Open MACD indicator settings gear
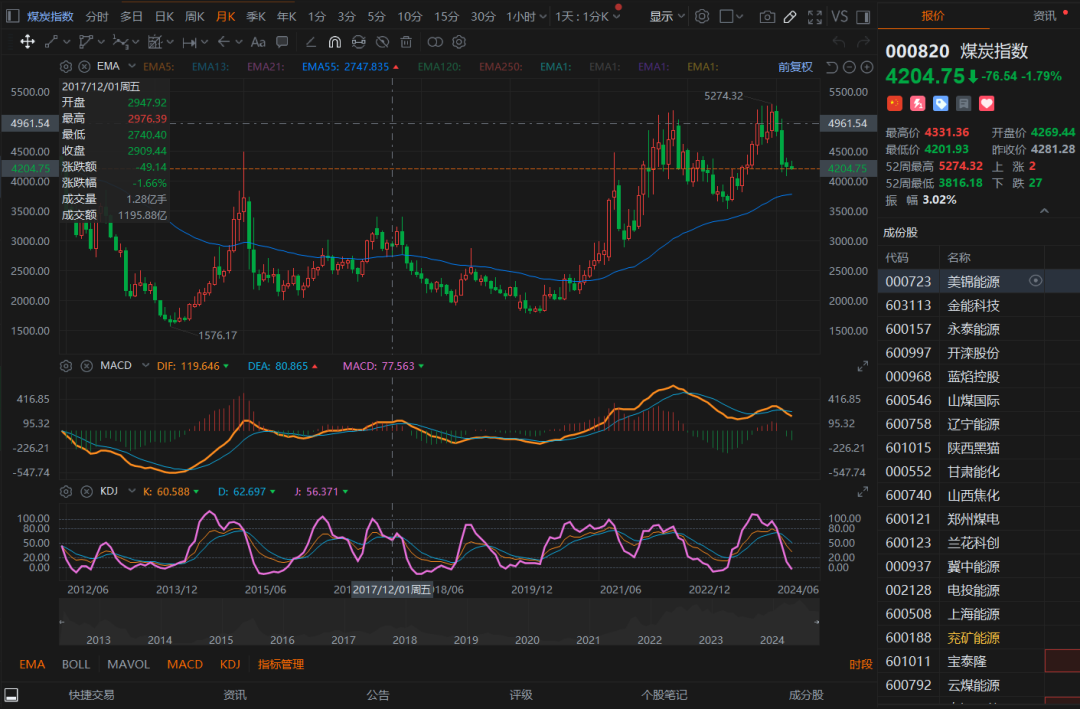Screen dimensions: 1080x709 [x=67, y=366]
